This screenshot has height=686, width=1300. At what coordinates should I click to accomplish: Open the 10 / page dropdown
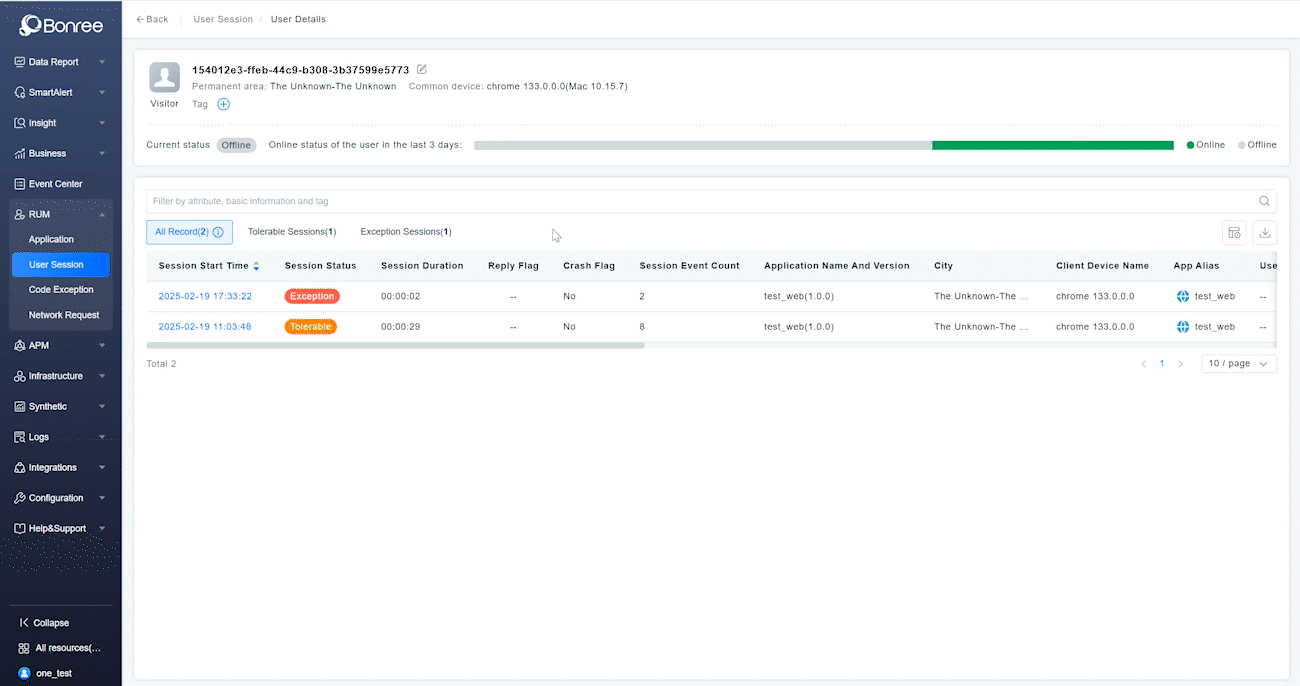pos(1239,364)
